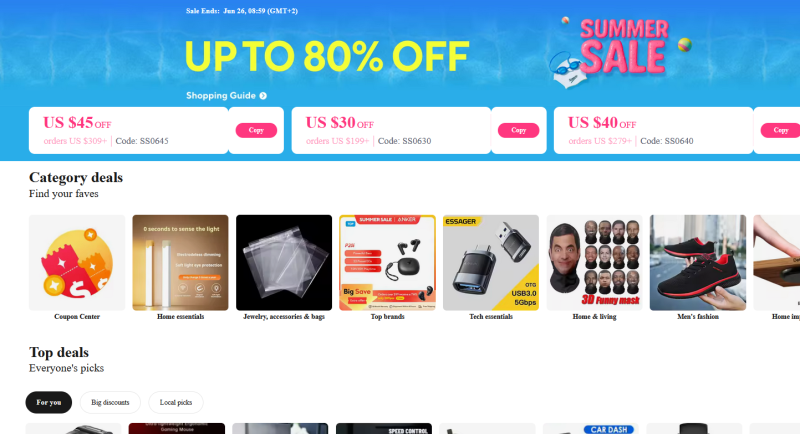
Task: View the Top brands Anker earbuds image
Action: pos(388,263)
